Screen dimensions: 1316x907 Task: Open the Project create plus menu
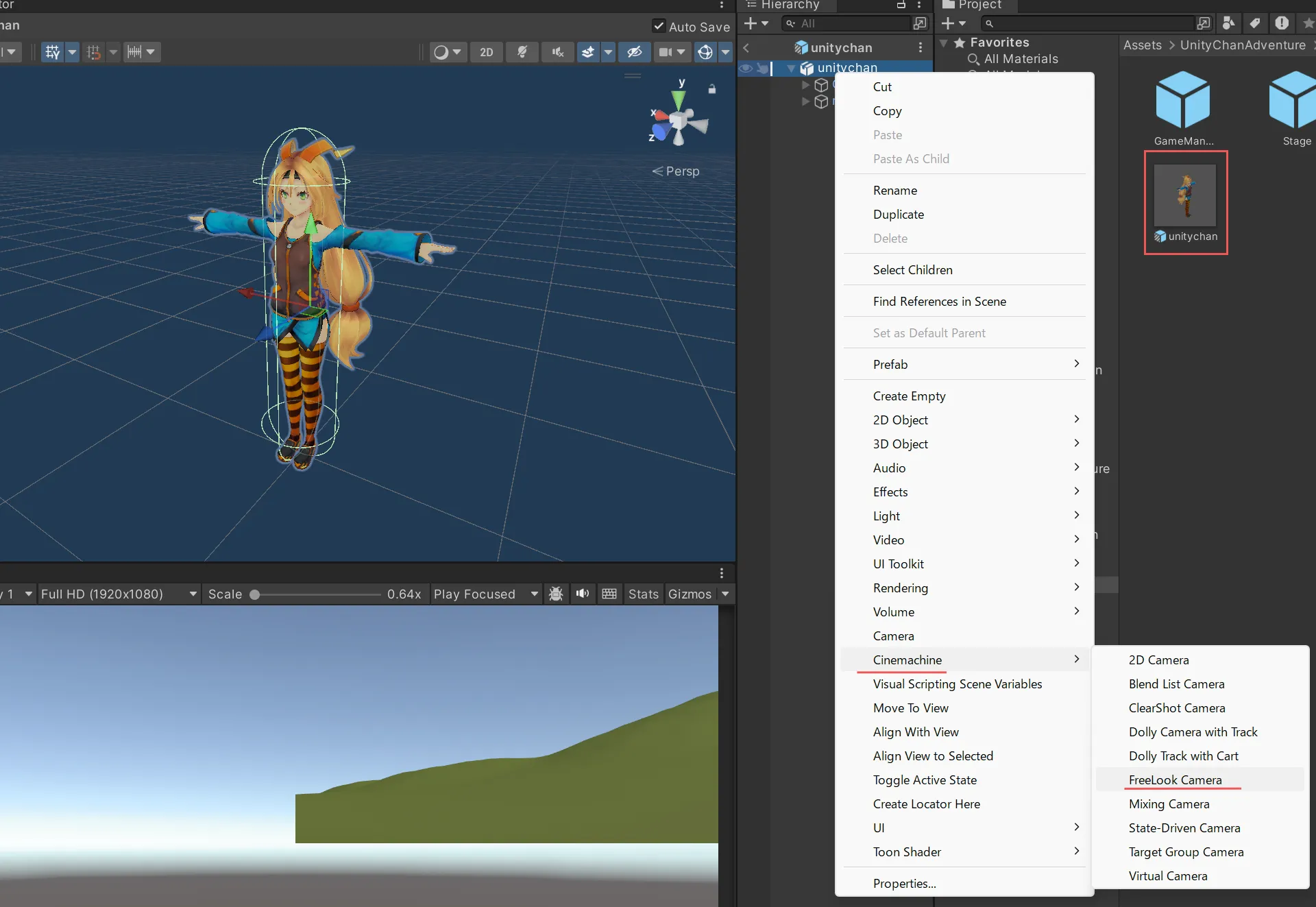[x=953, y=23]
